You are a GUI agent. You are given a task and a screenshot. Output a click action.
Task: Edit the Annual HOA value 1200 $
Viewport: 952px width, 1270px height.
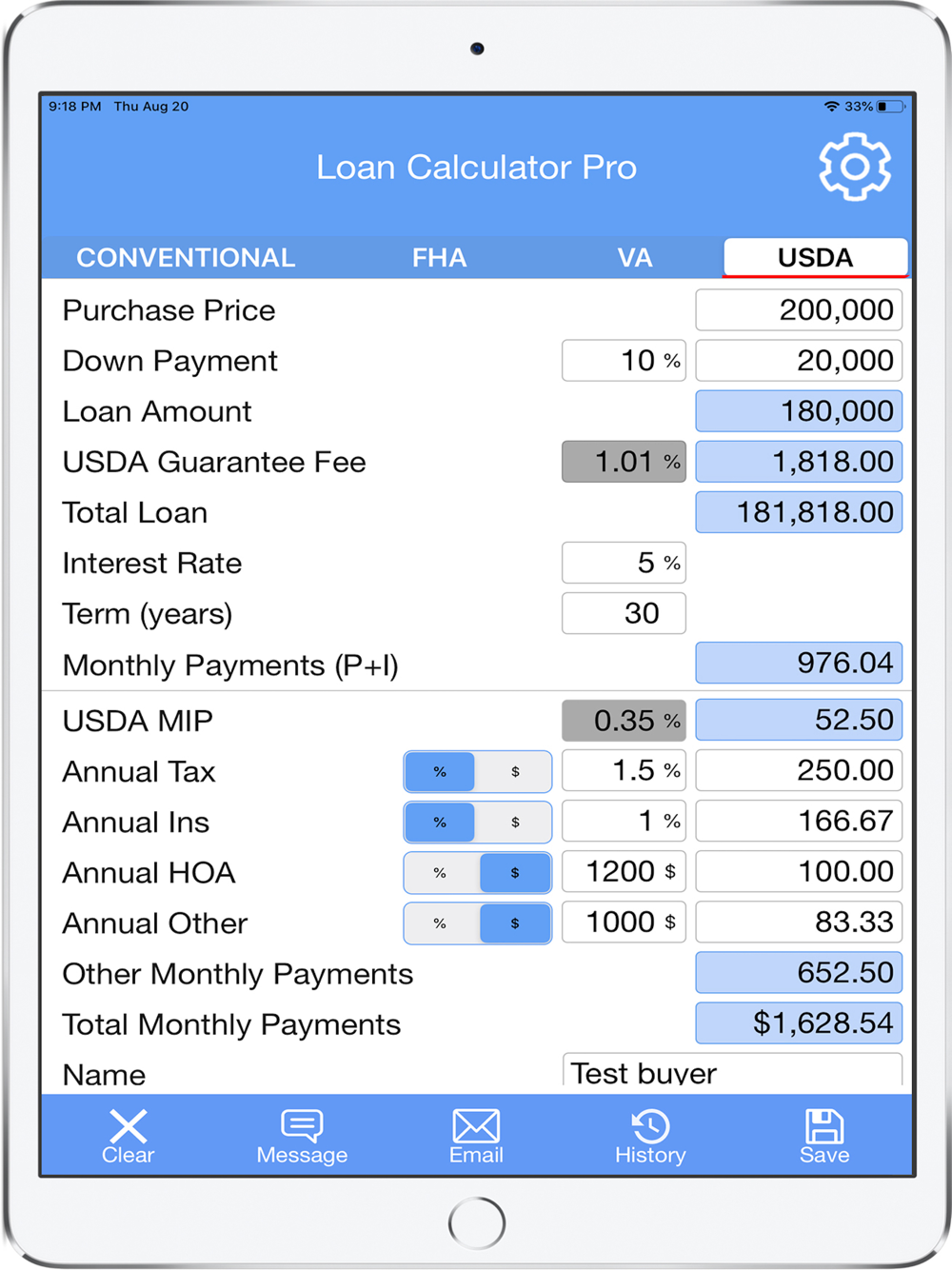[624, 872]
